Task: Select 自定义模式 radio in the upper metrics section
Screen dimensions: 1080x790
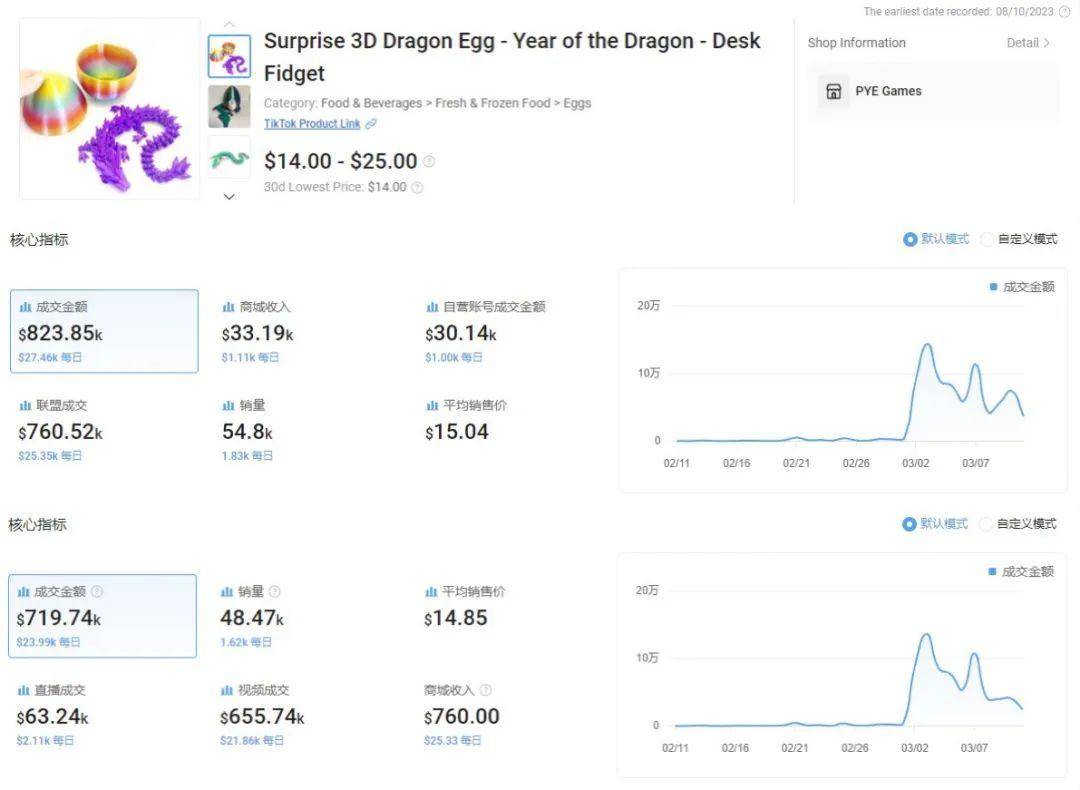Action: coord(987,239)
